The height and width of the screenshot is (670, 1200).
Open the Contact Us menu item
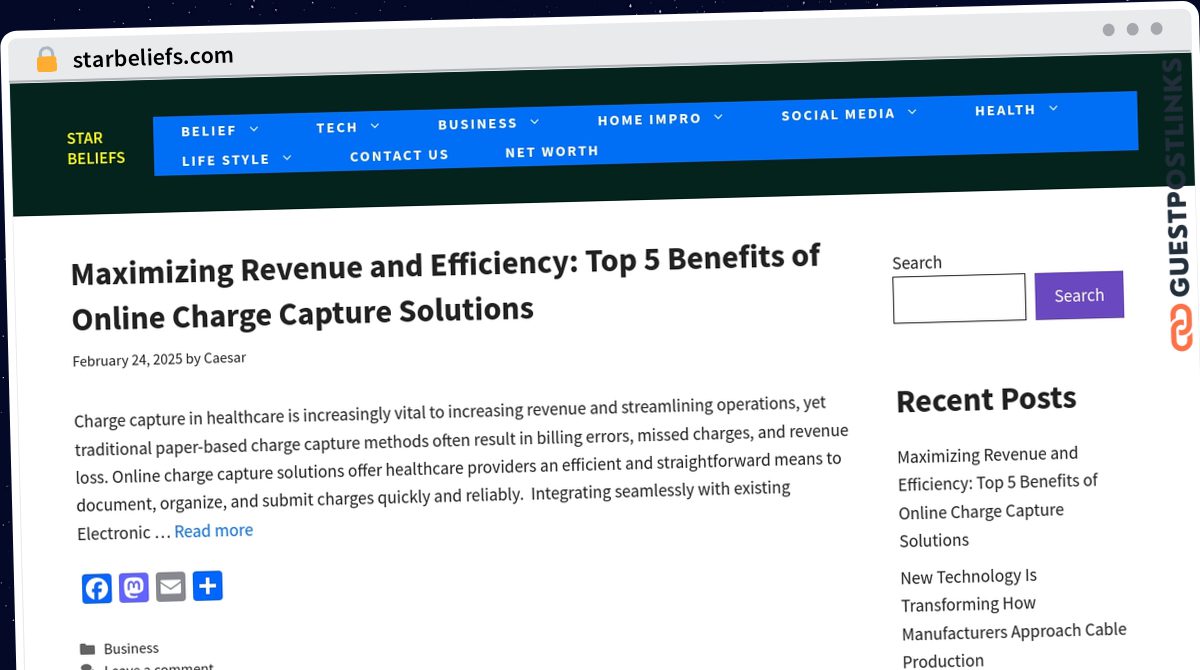pyautogui.click(x=399, y=155)
